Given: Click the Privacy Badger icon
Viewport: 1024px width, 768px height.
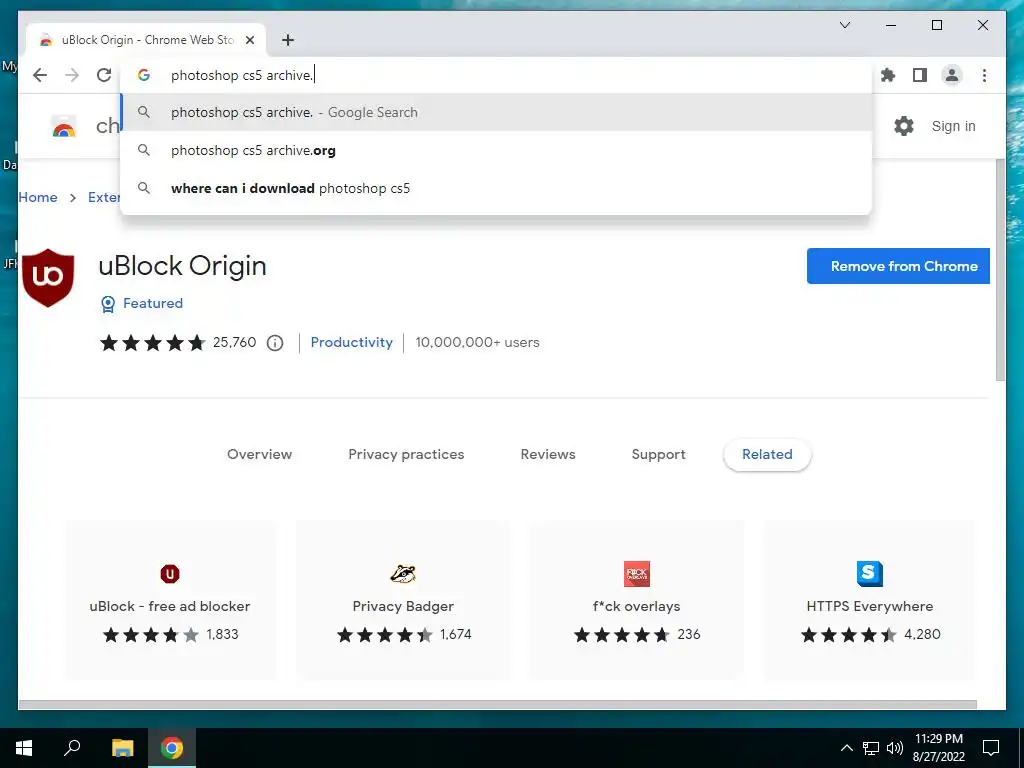Looking at the screenshot, I should 403,574.
